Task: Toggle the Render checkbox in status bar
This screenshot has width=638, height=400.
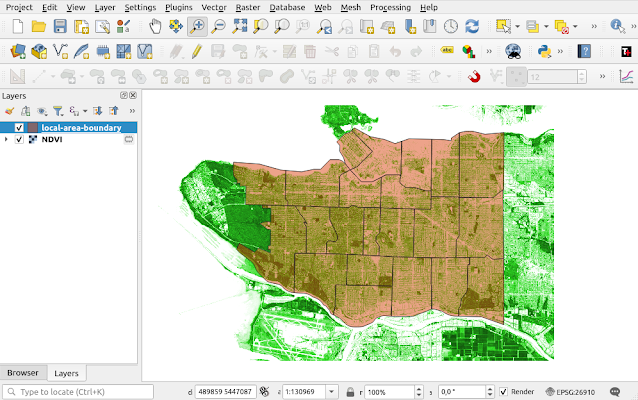Action: coord(504,392)
